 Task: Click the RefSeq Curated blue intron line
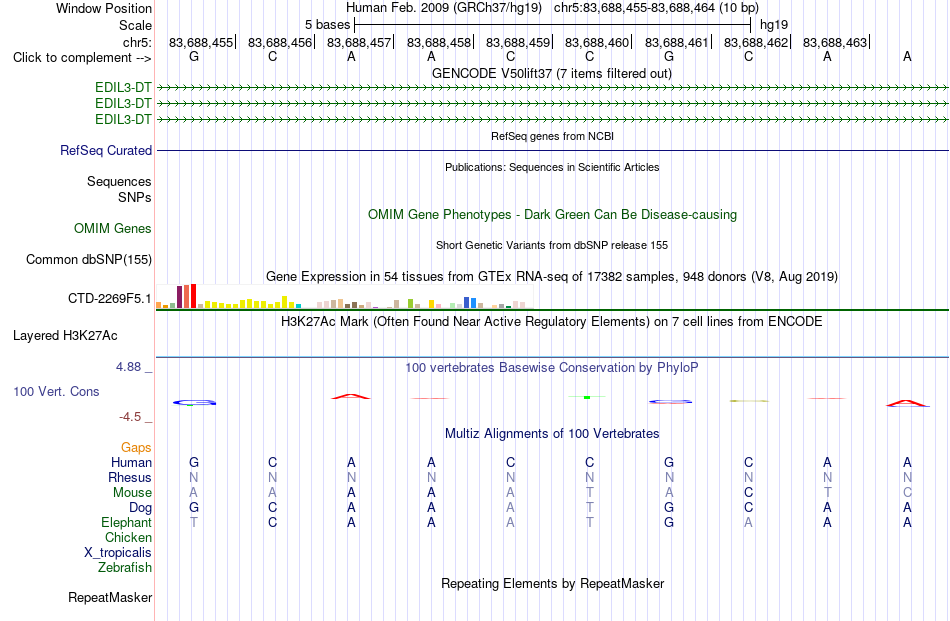coord(552,150)
